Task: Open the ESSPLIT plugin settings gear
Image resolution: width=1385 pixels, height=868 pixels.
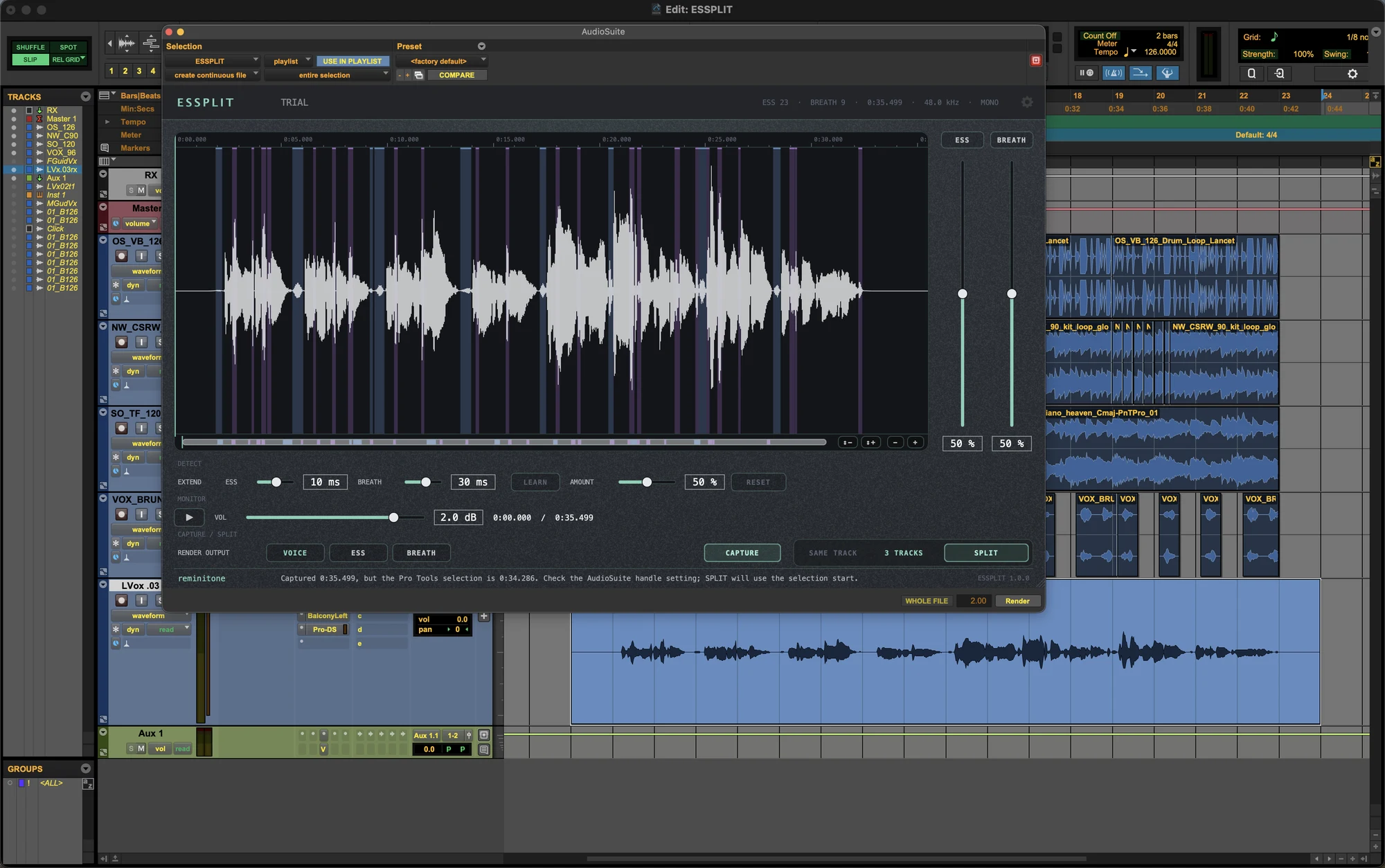Action: pyautogui.click(x=1027, y=102)
